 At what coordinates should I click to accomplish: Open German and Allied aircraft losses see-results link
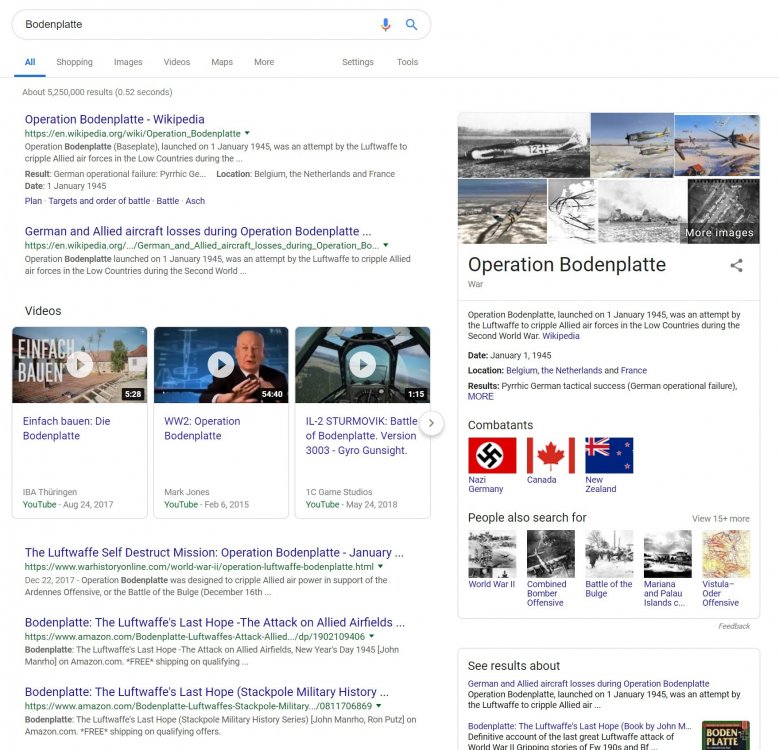tap(588, 684)
